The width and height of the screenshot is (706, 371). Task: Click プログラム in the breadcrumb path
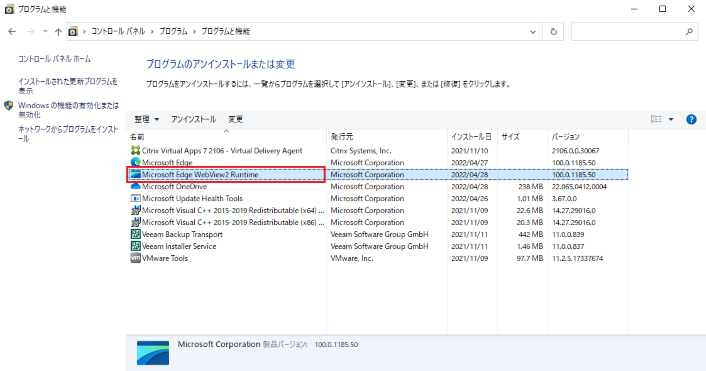click(173, 32)
